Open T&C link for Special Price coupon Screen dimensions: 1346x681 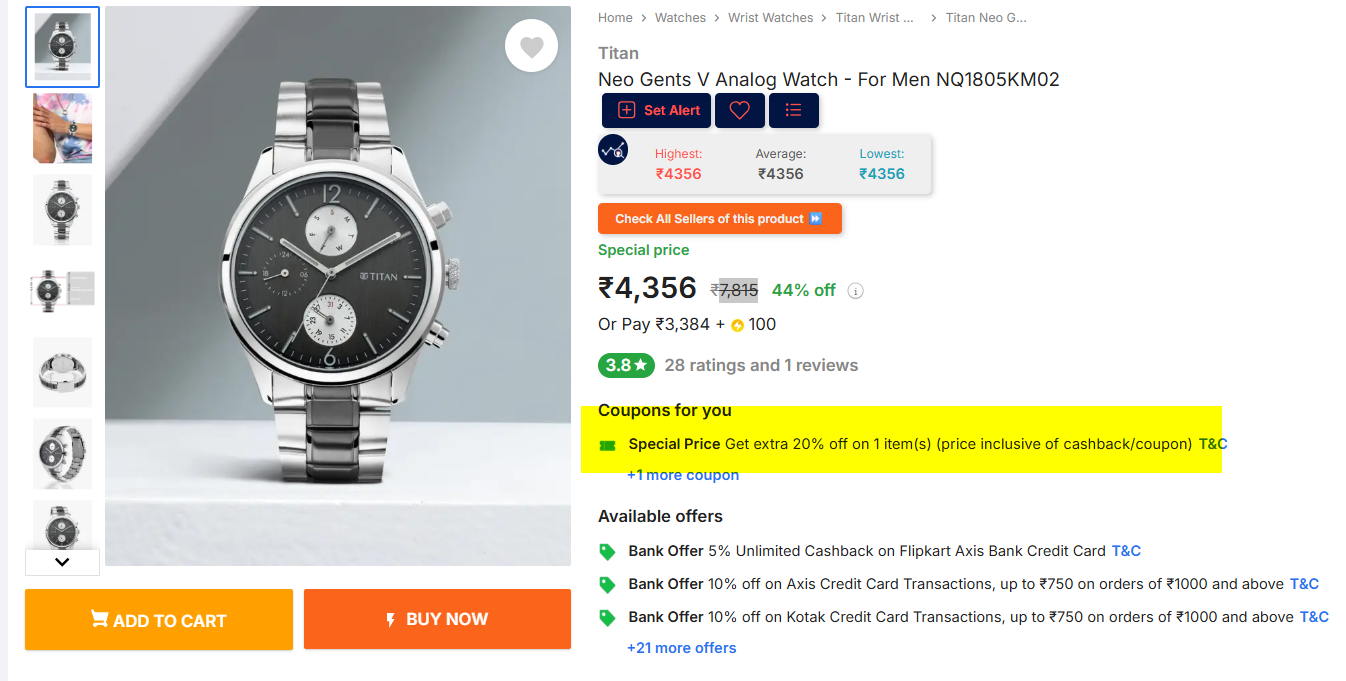(x=1212, y=444)
